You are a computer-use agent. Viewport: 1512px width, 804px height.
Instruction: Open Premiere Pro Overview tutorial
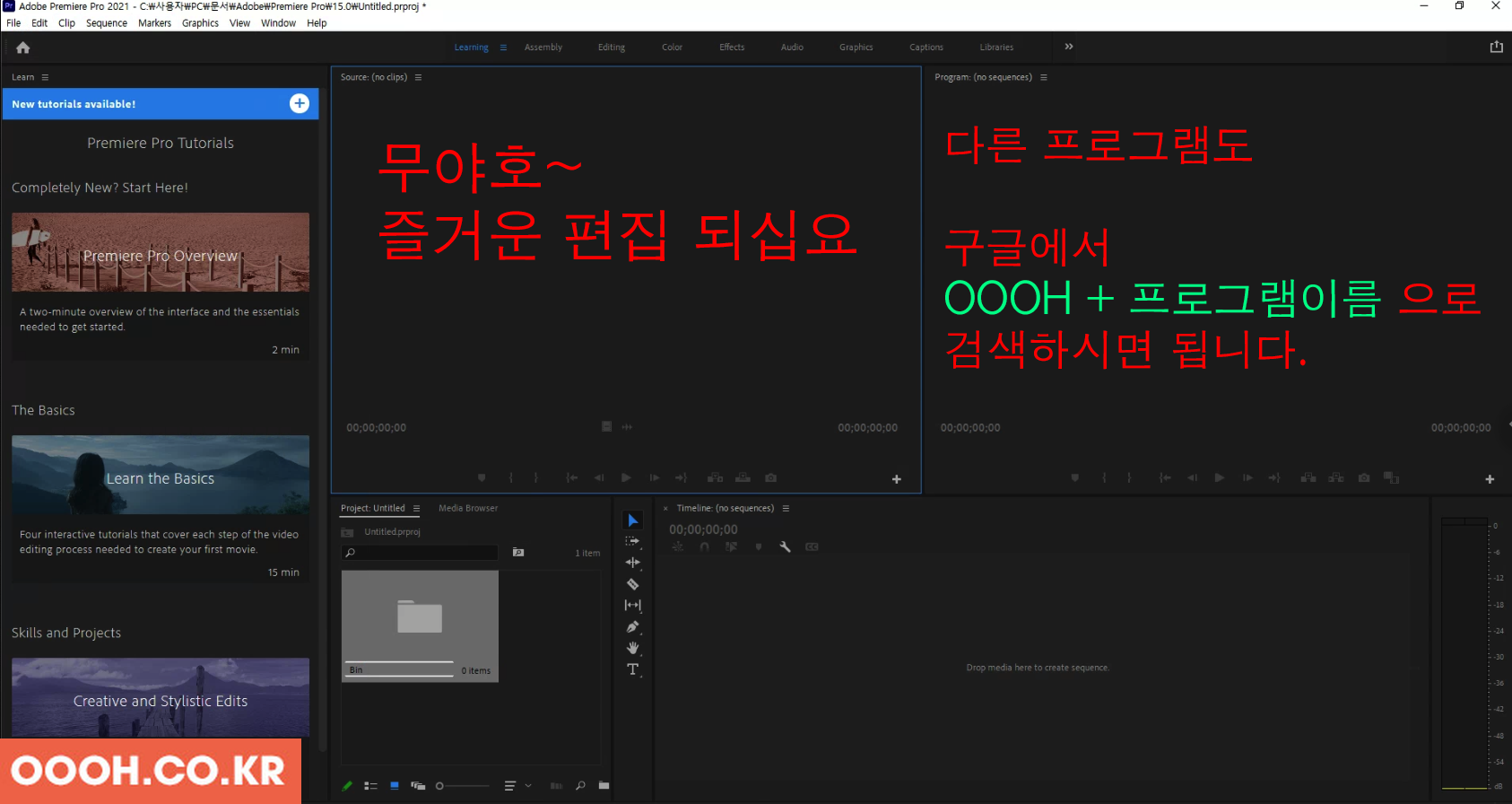click(161, 252)
